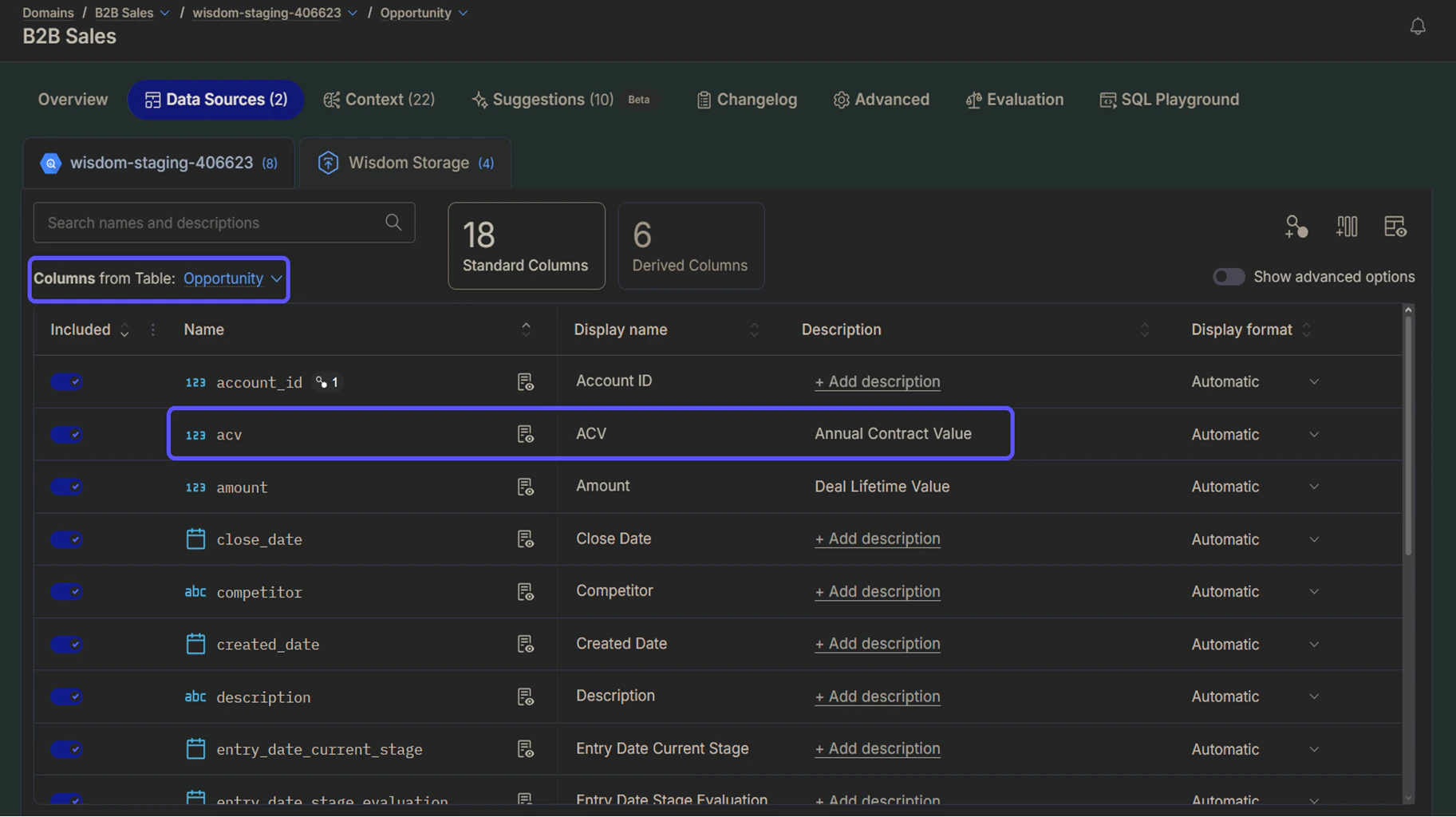
Task: Open the notifications bell
Action: pos(1417,26)
